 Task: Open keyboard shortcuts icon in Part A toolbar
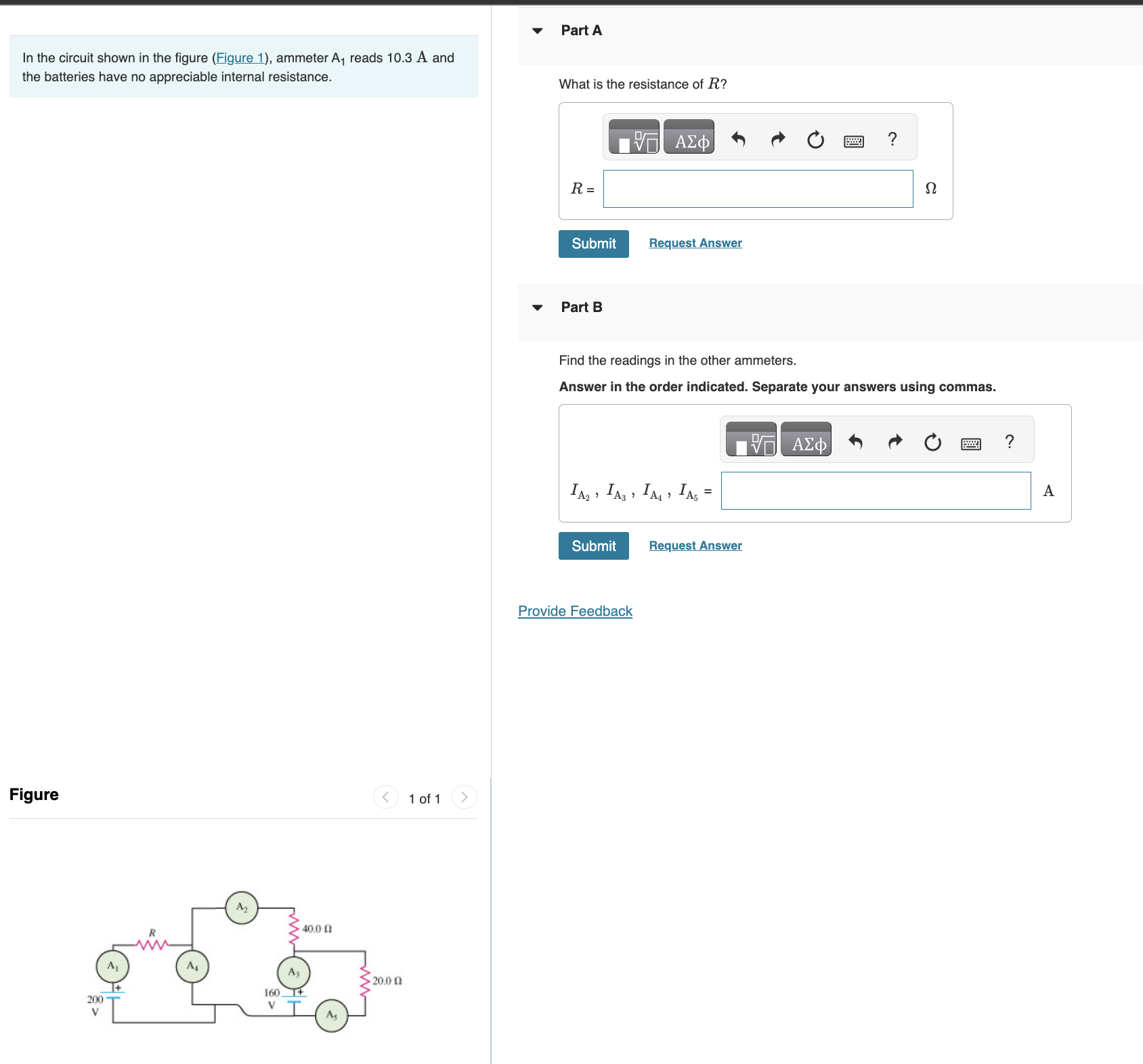click(854, 139)
